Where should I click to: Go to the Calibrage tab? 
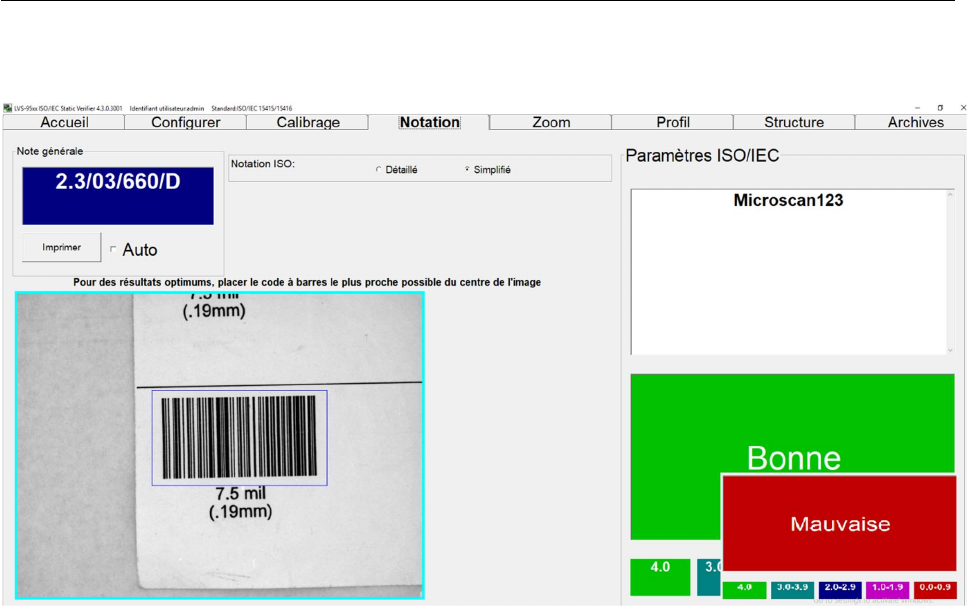pyautogui.click(x=308, y=122)
